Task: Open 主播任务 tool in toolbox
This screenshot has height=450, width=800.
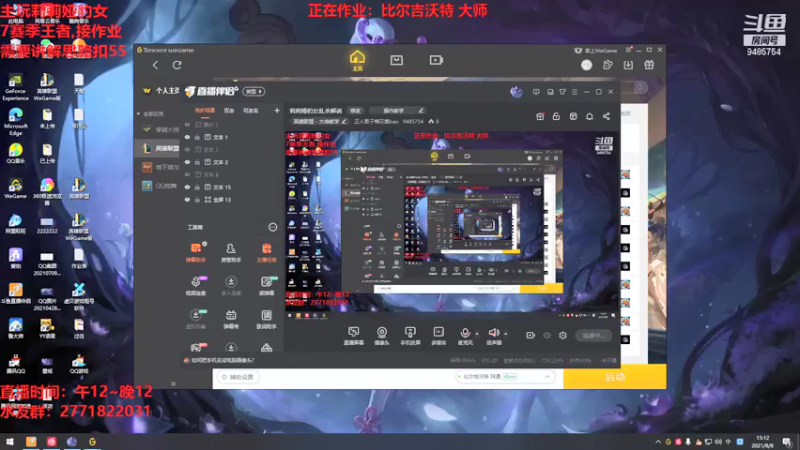Action: click(x=266, y=252)
